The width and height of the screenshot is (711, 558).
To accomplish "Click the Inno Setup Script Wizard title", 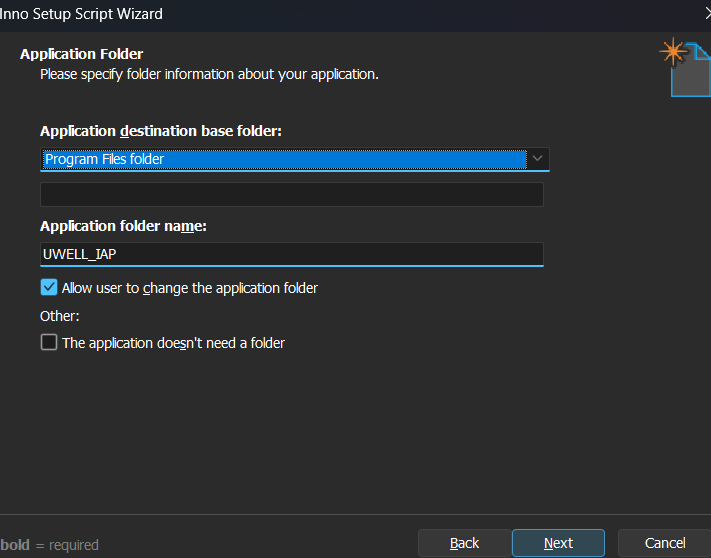I will coord(81,14).
